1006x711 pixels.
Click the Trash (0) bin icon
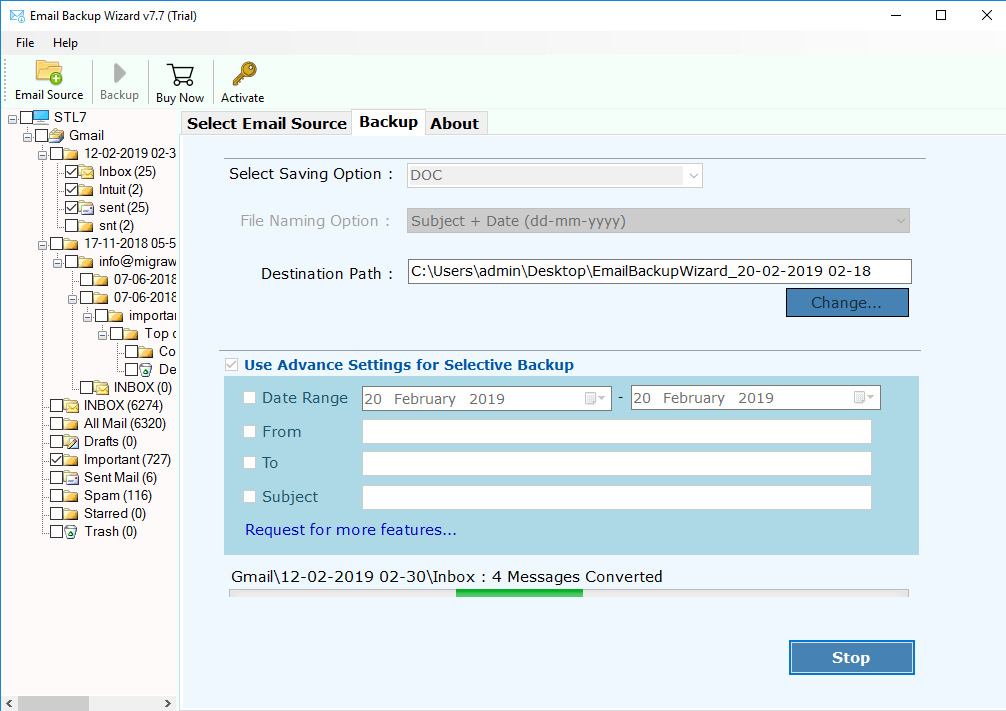tap(71, 531)
